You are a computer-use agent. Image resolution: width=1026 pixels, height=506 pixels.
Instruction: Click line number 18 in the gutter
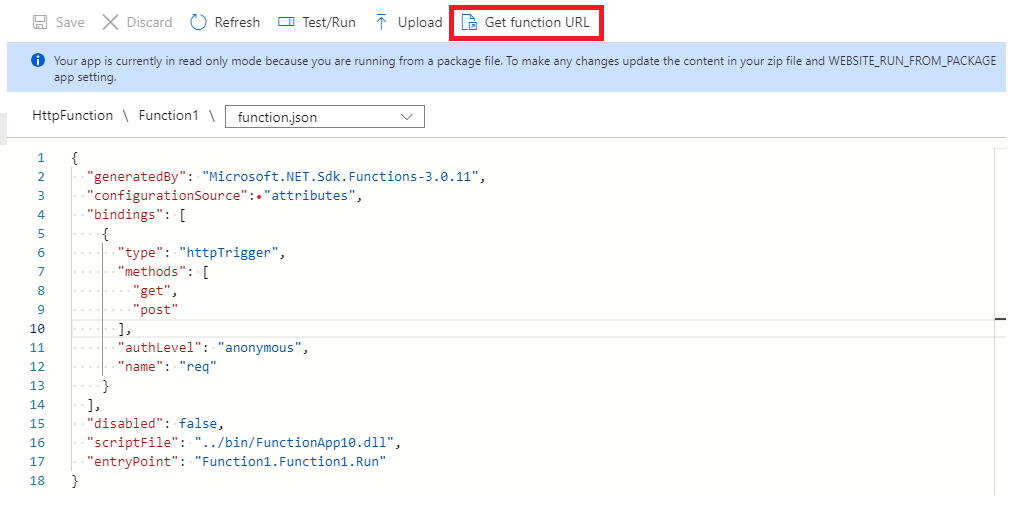pos(37,480)
